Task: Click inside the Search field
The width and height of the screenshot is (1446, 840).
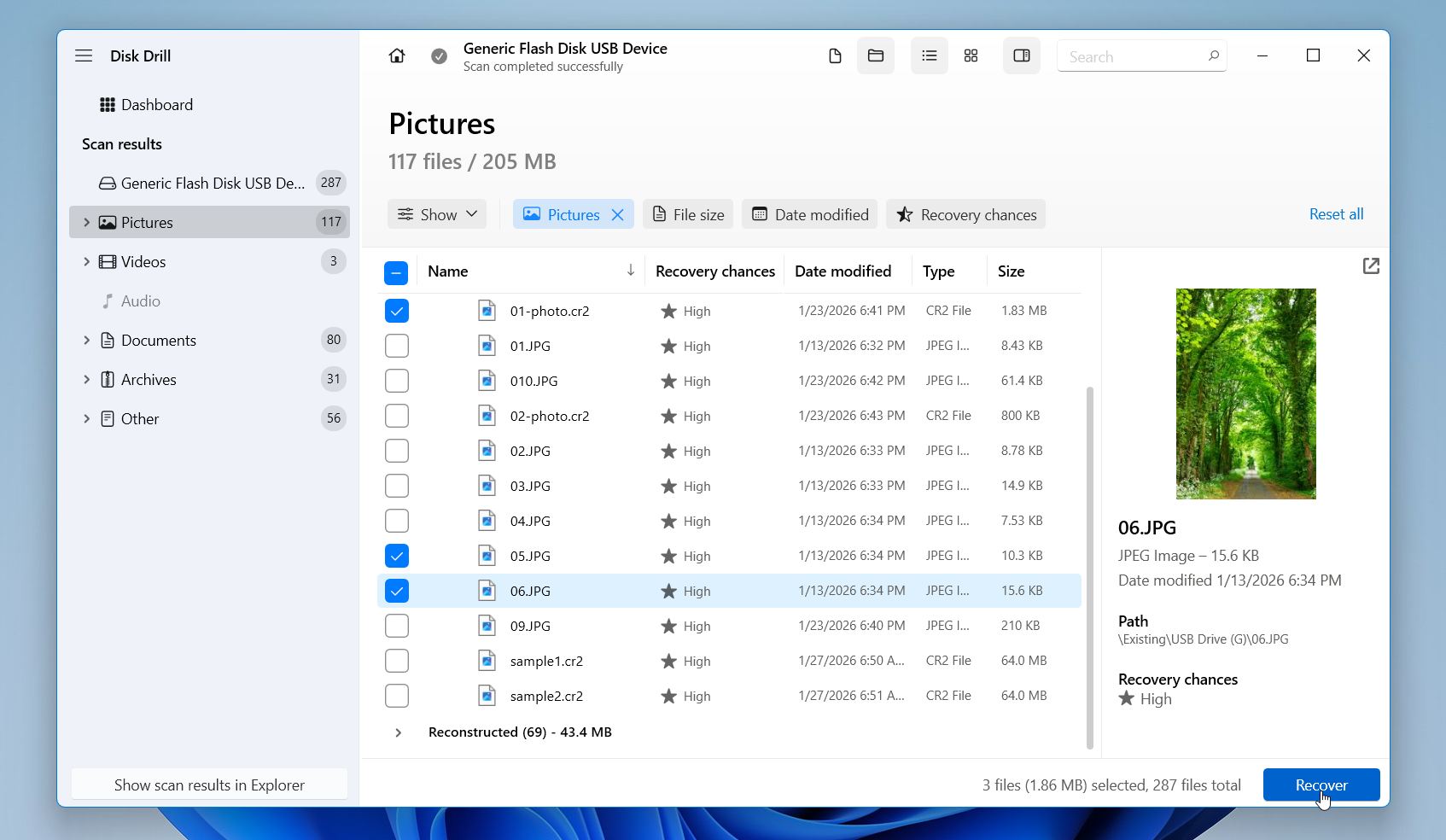Action: pos(1135,55)
